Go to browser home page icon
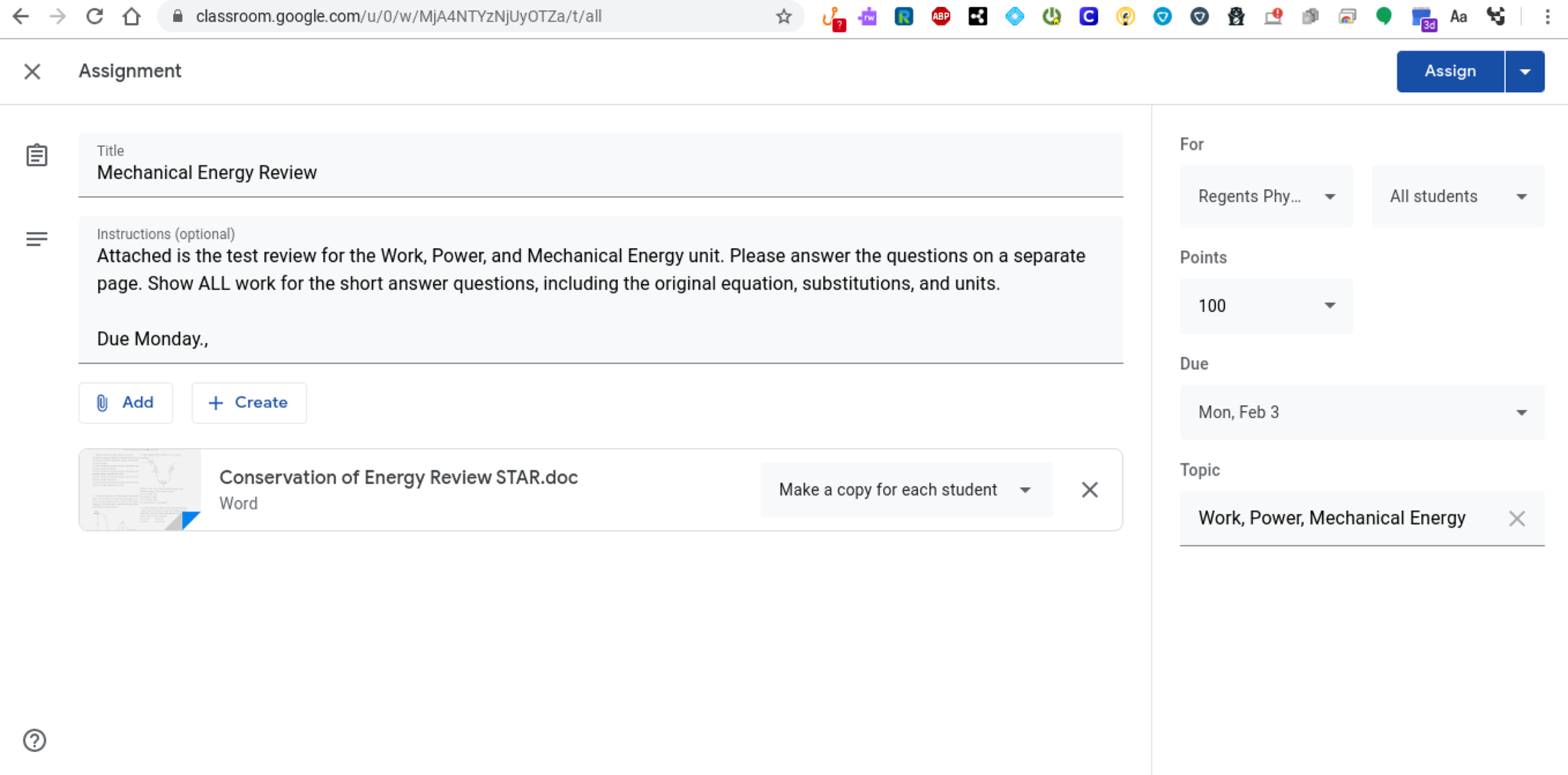1568x775 pixels. click(132, 17)
